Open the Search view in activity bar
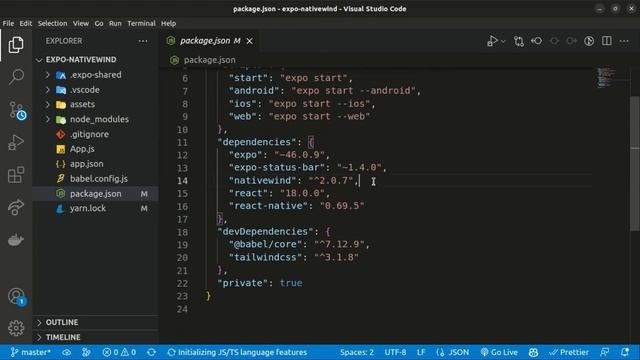Viewport: 640px width, 360px height. 16,76
